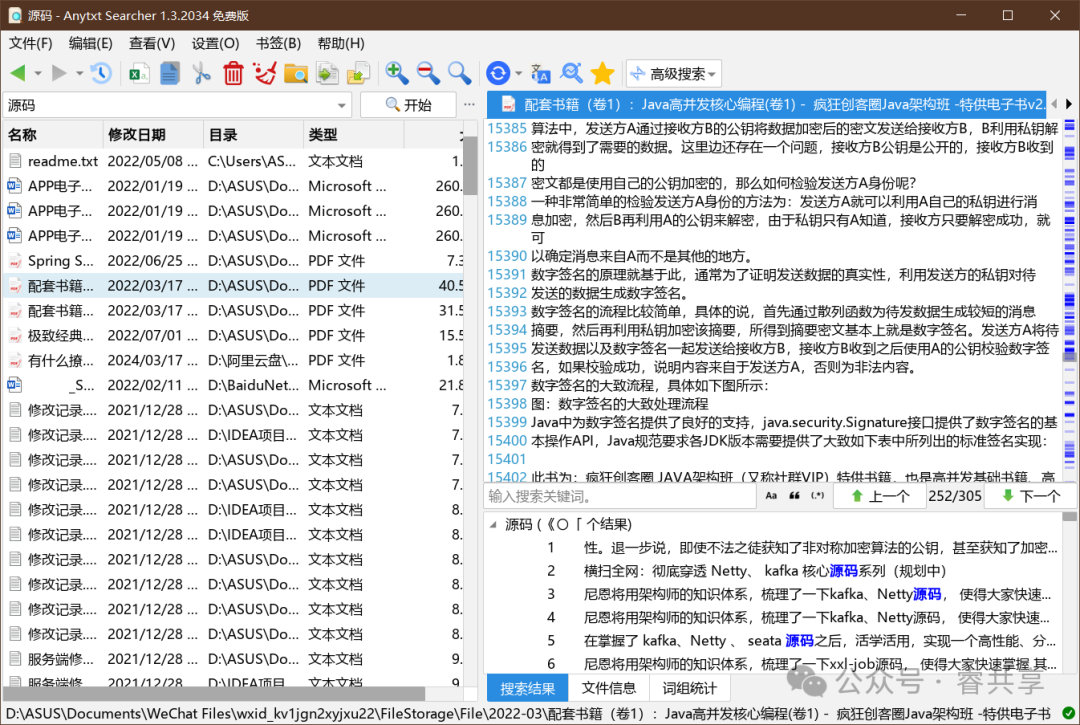Click preview line number 15390

pyautogui.click(x=507, y=256)
